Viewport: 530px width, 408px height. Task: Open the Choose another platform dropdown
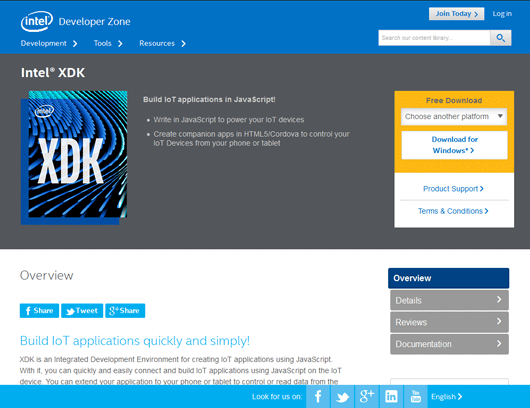(454, 117)
